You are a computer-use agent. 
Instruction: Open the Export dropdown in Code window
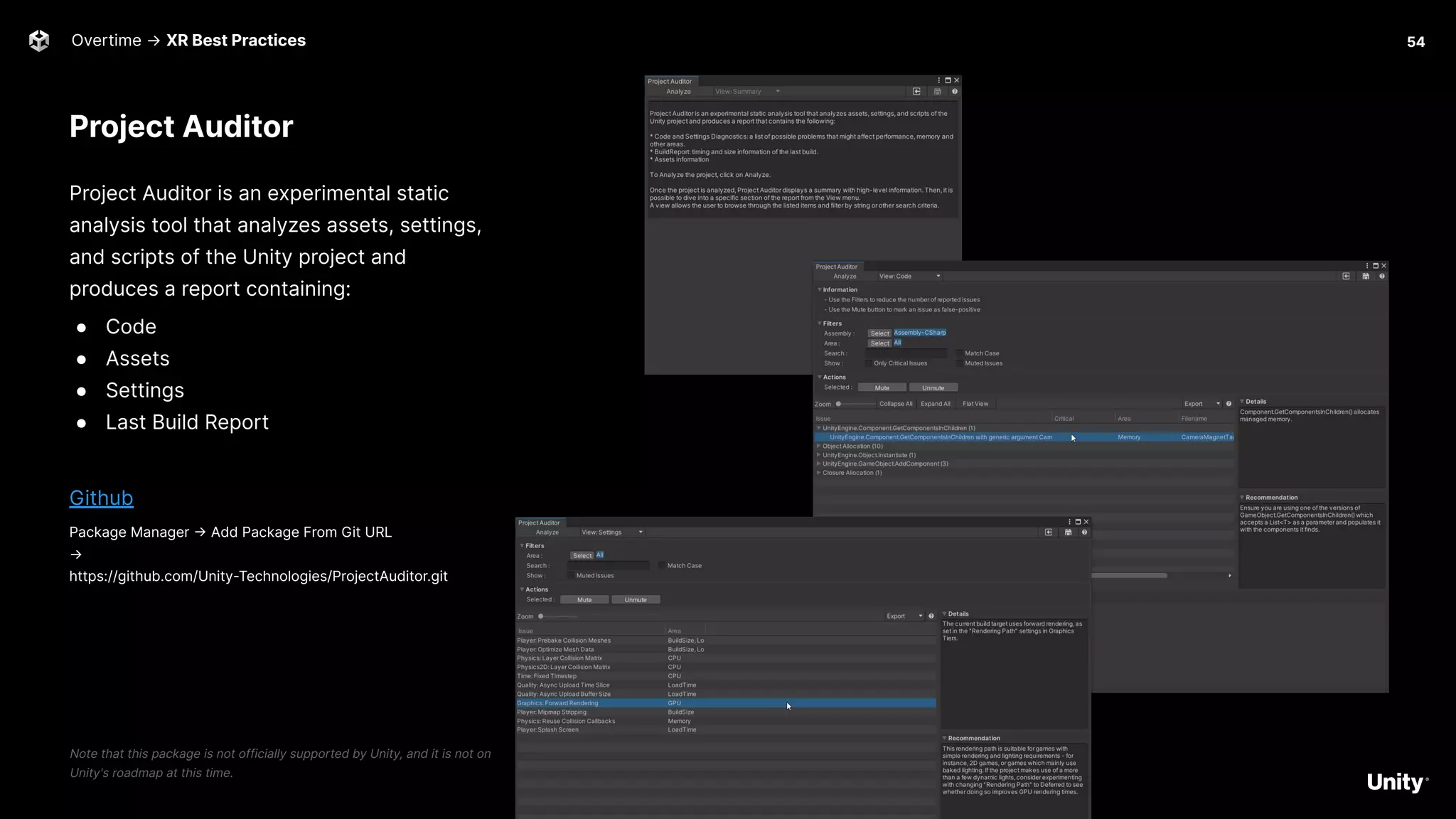1202,404
